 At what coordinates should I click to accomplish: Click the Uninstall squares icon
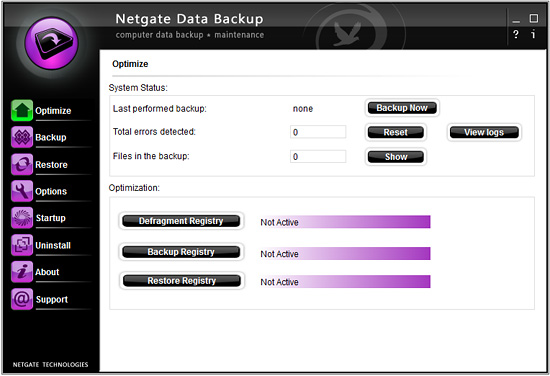point(22,245)
